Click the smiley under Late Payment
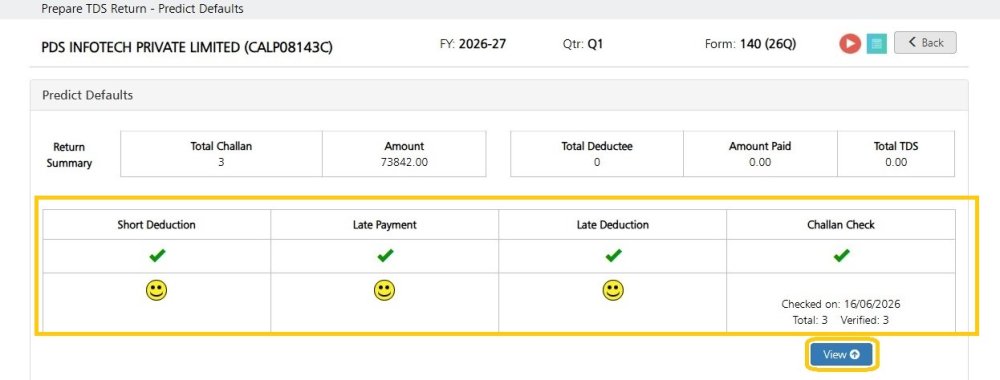Image resolution: width=1000 pixels, height=380 pixels. [384, 290]
